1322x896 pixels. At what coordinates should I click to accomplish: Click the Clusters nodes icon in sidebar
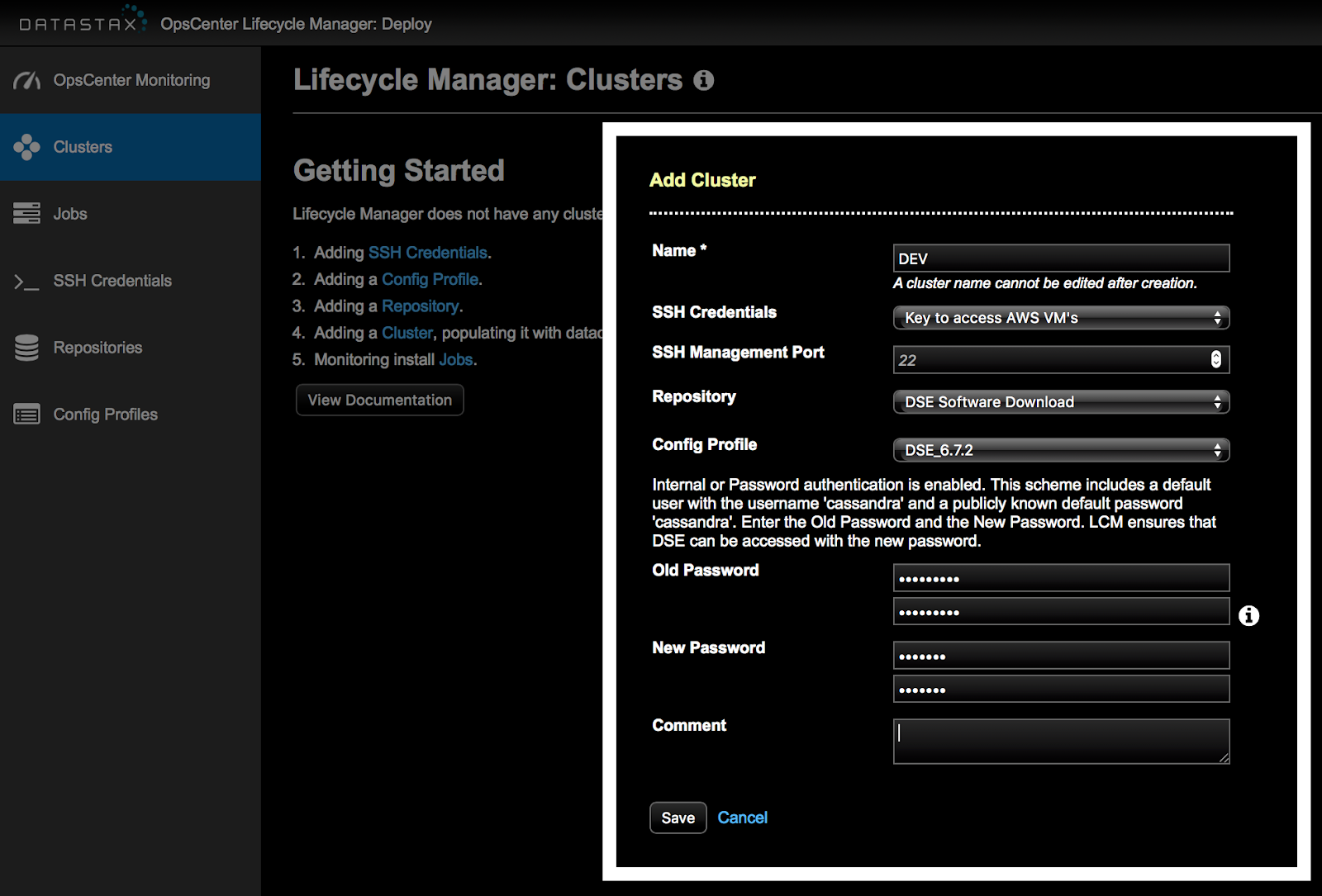[x=26, y=147]
